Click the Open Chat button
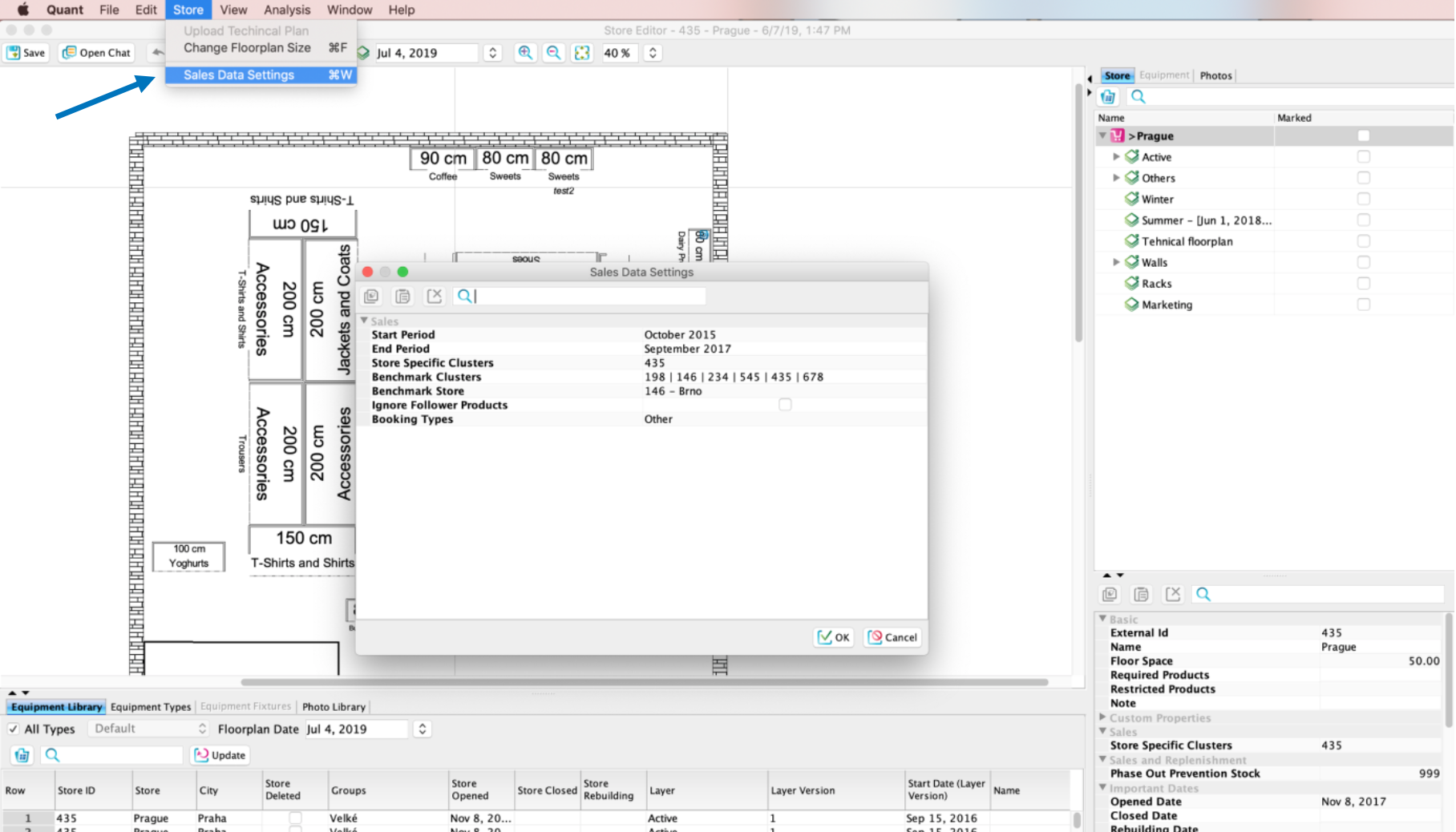The width and height of the screenshot is (1456, 832). [x=97, y=53]
